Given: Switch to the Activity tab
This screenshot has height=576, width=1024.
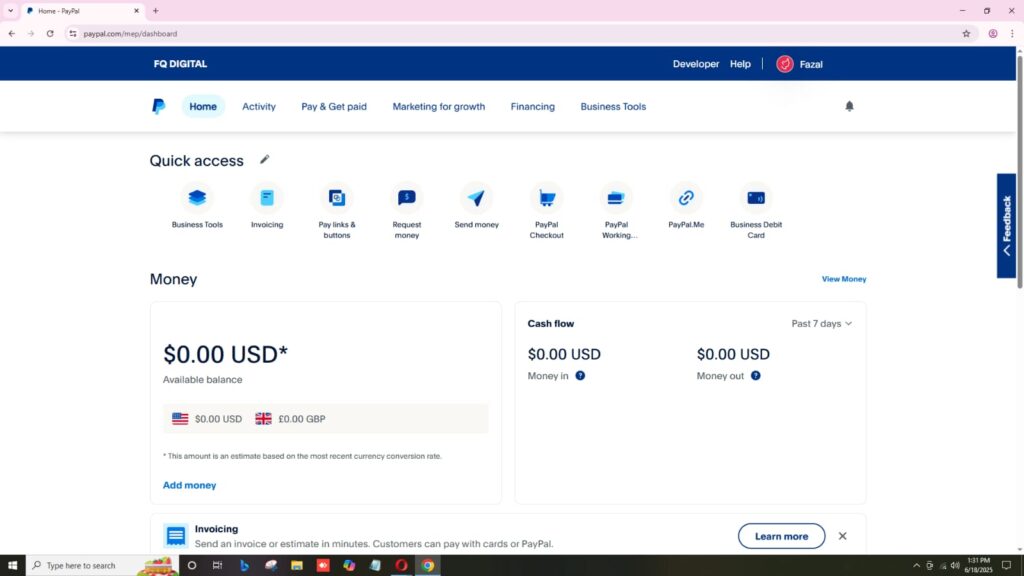Looking at the screenshot, I should pos(259,107).
